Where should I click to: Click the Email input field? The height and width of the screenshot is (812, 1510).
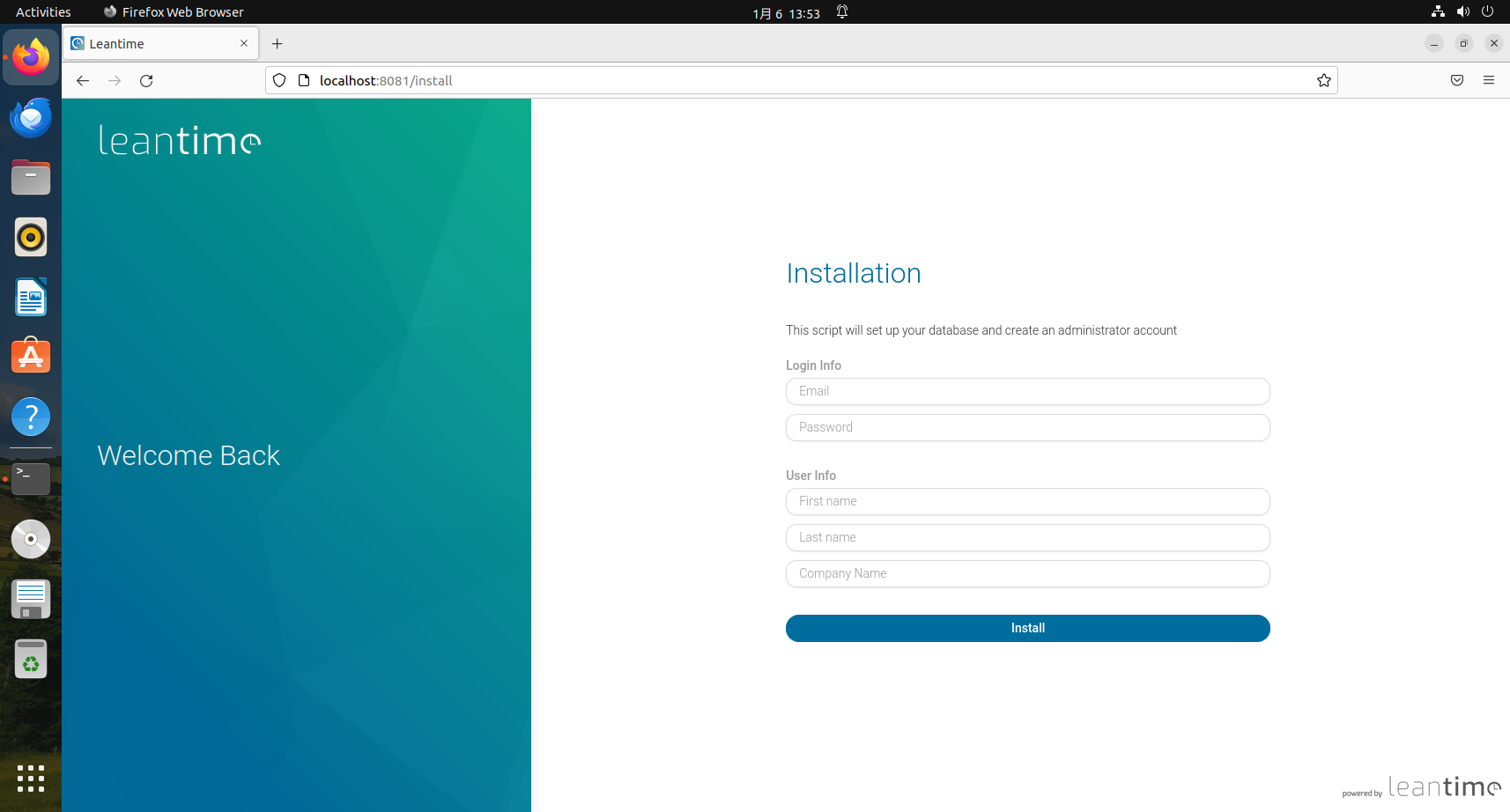[x=1027, y=391]
